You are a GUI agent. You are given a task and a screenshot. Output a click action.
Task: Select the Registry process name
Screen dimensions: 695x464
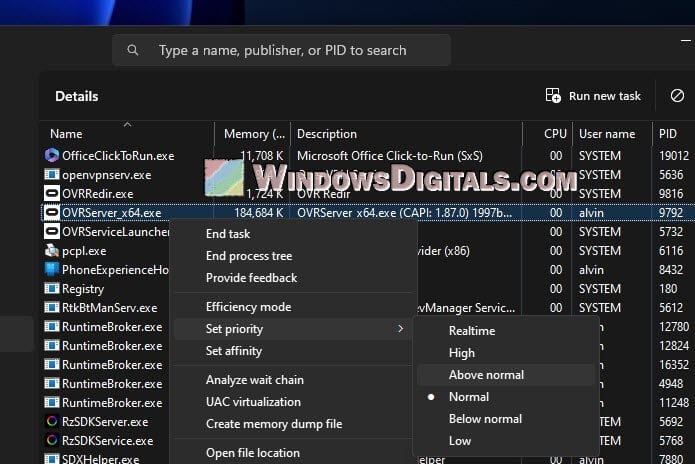click(x=83, y=289)
